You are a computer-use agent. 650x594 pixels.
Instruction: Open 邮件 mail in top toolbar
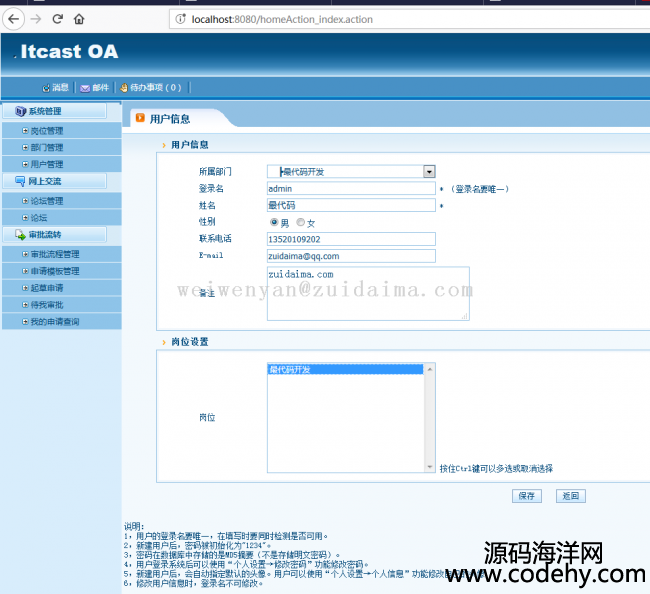(x=95, y=87)
